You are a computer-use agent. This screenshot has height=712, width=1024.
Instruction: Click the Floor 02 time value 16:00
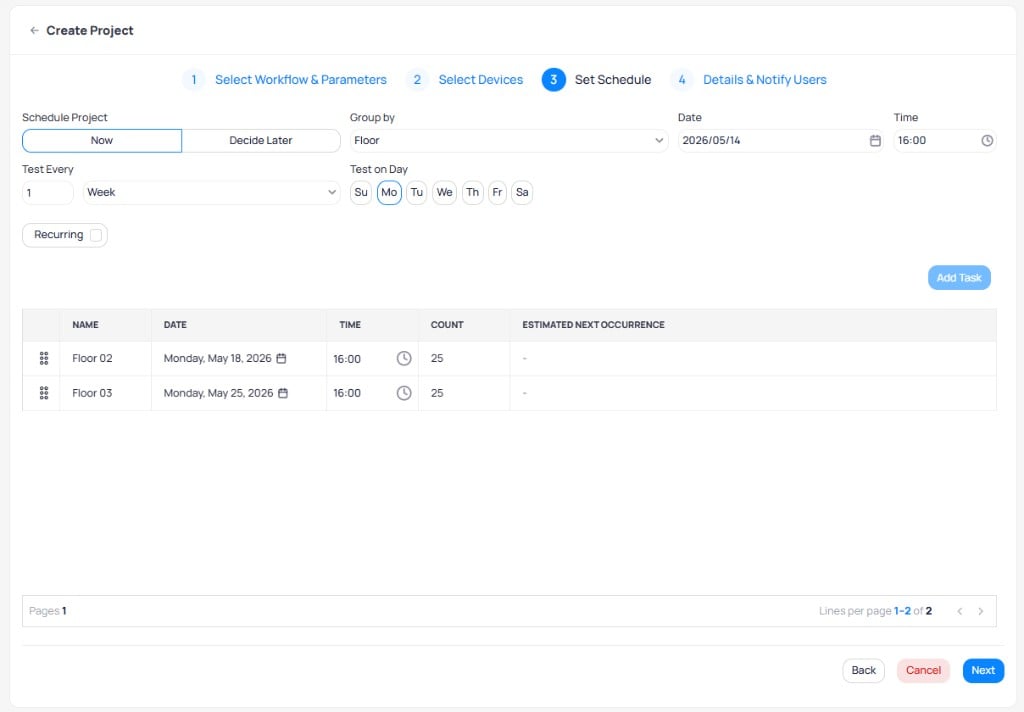point(347,359)
